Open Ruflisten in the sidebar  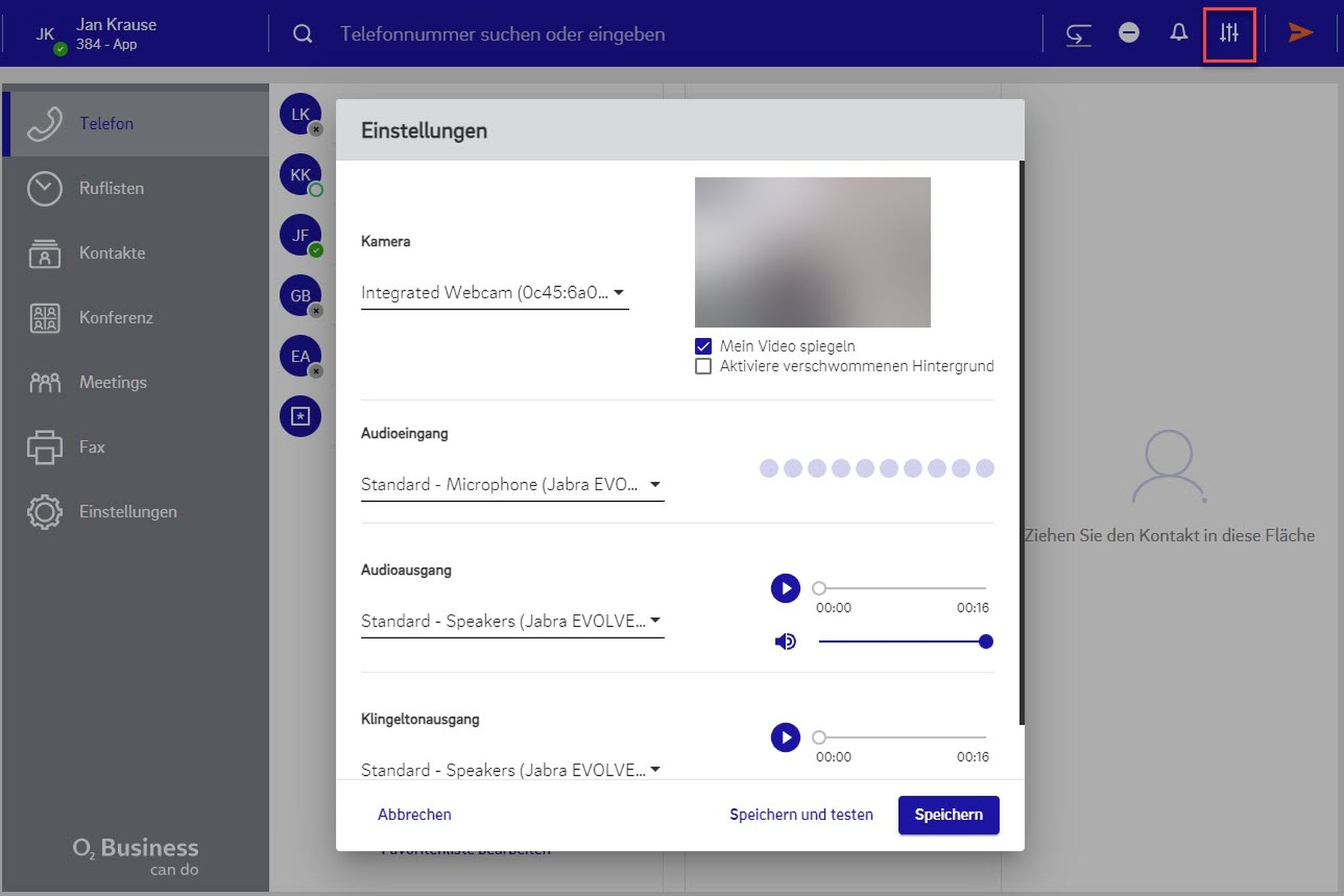(x=111, y=189)
